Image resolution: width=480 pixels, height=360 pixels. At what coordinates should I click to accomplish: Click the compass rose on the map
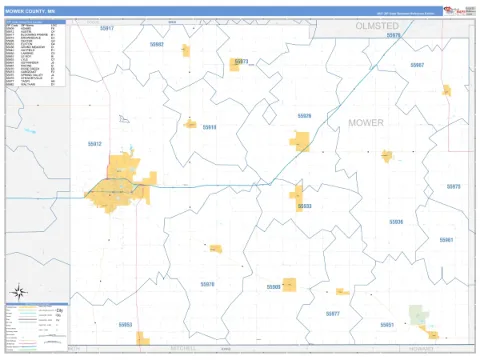tap(19, 292)
